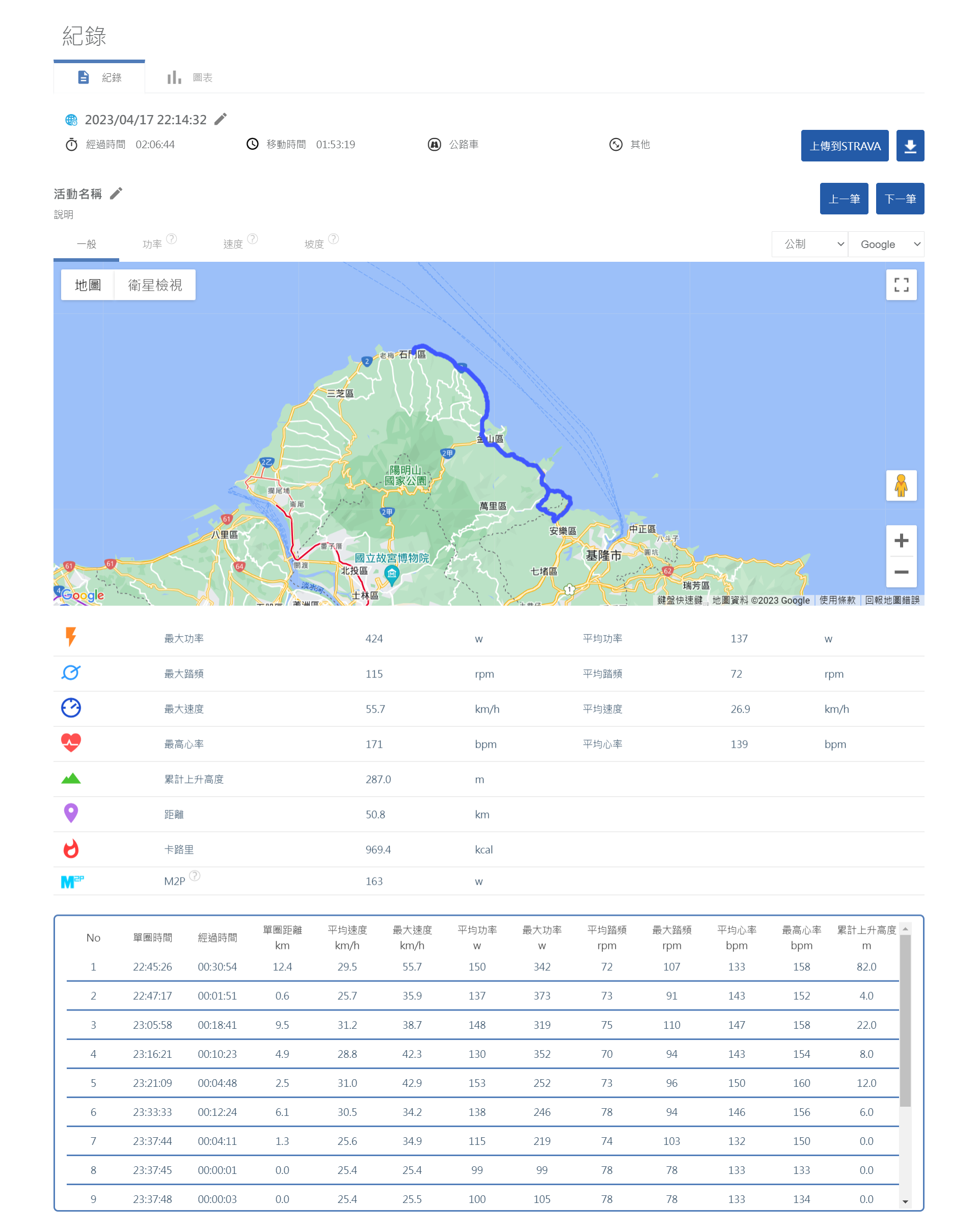Go to previous record with 上一筆
Screen dimensions: 978x1232
click(x=844, y=199)
